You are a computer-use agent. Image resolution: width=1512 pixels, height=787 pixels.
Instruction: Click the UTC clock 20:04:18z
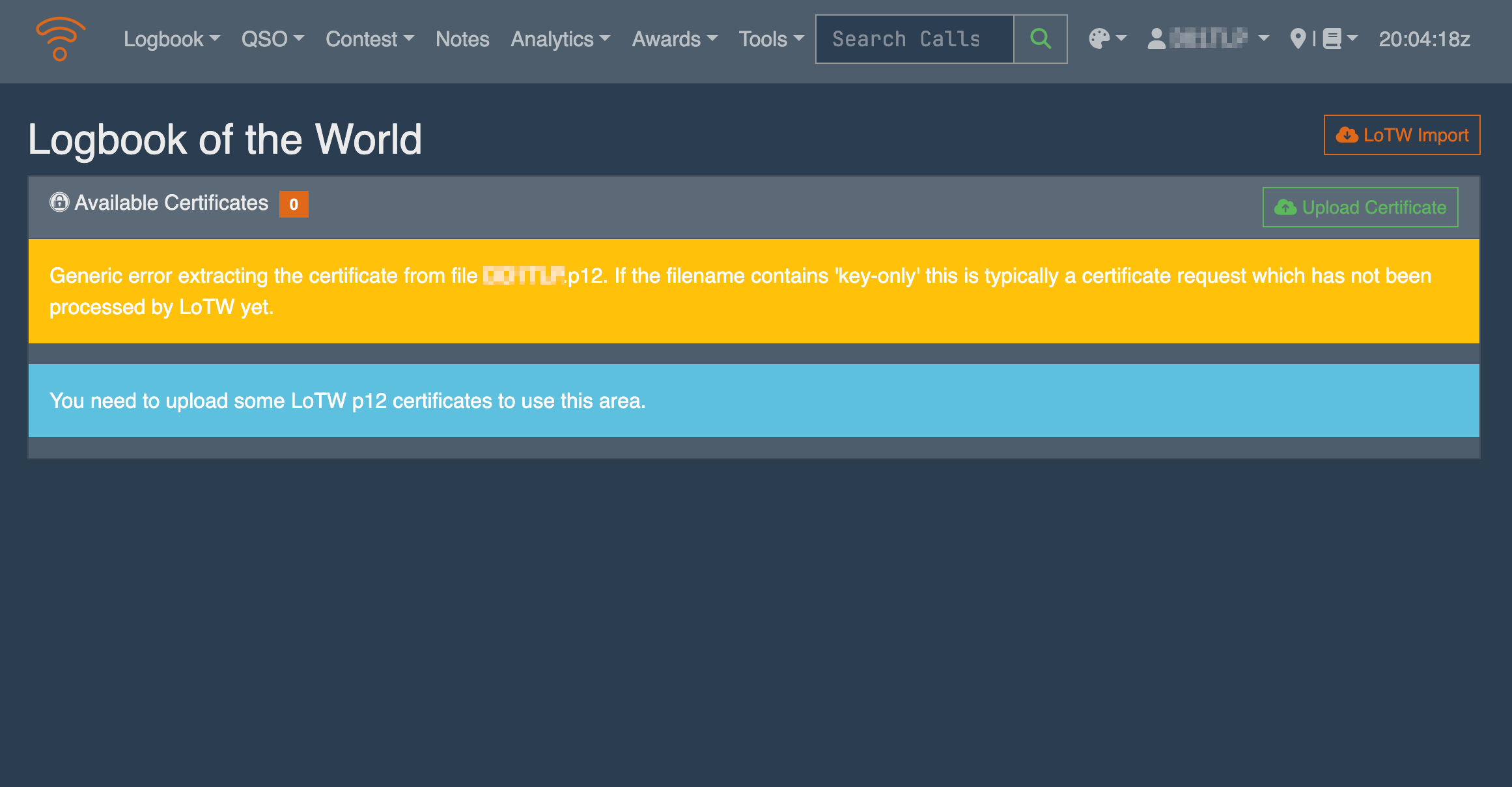click(x=1425, y=39)
